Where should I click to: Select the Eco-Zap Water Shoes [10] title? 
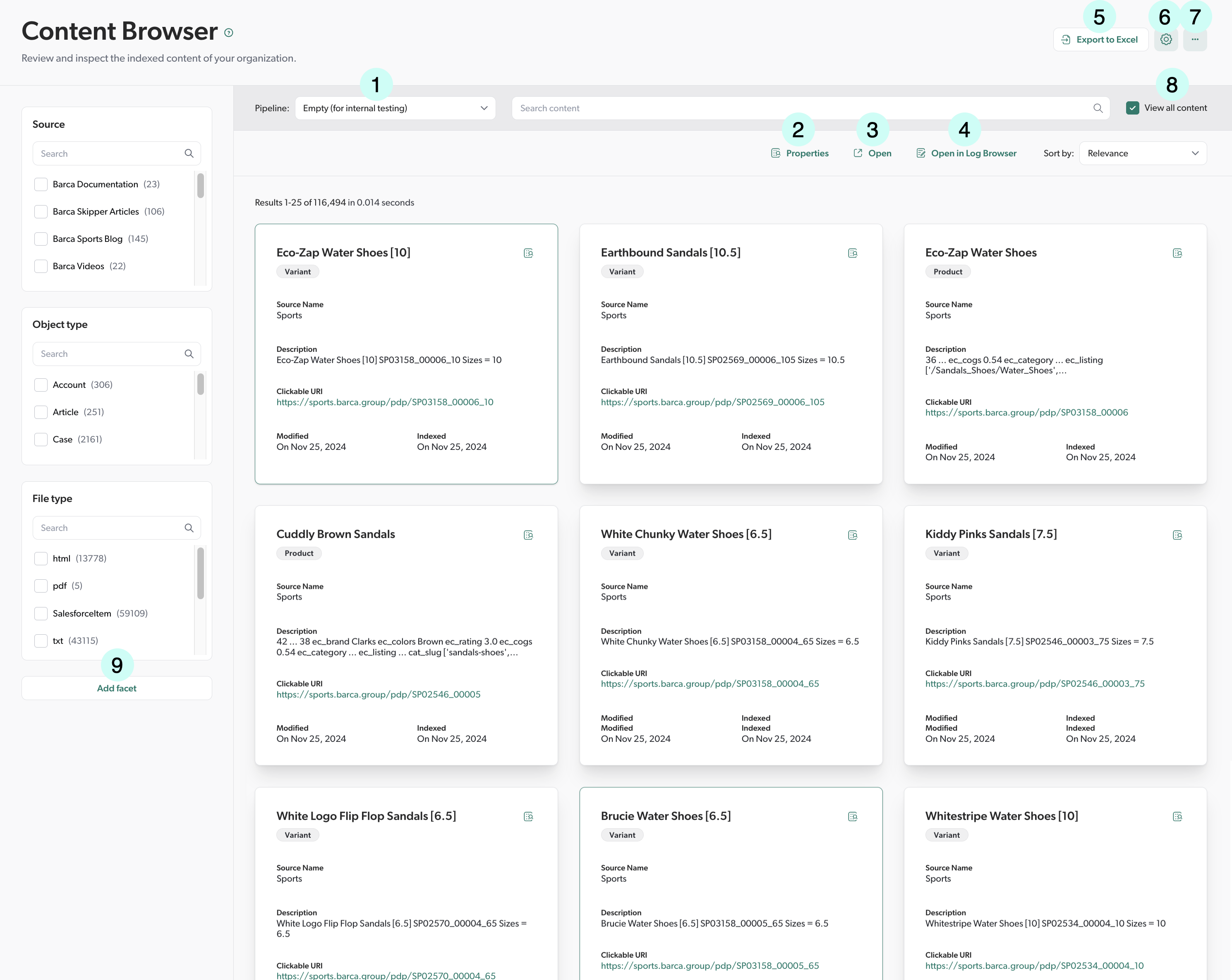click(343, 252)
